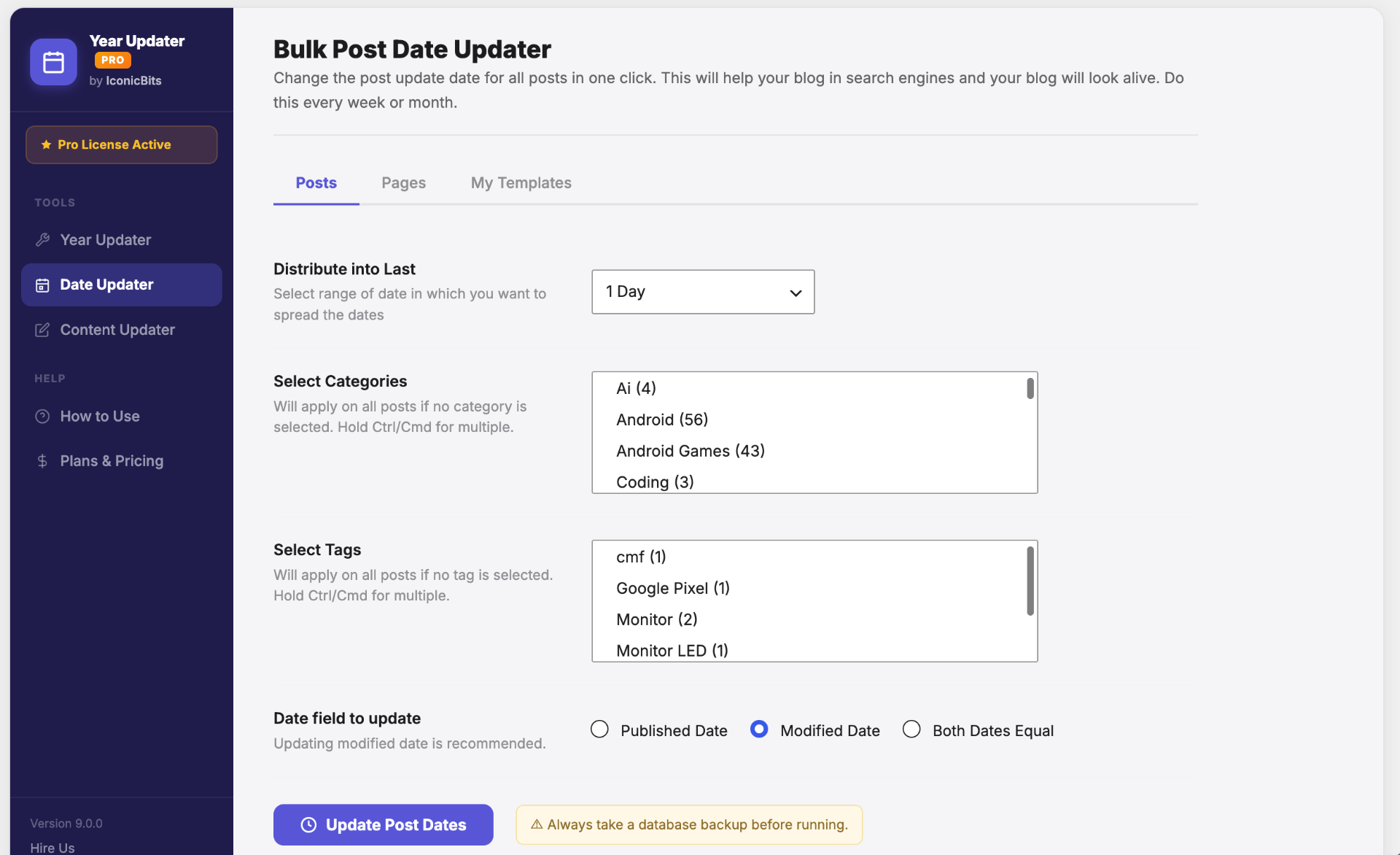Click the wrench icon beside Year Updater
The width and height of the screenshot is (1400, 855).
(42, 239)
